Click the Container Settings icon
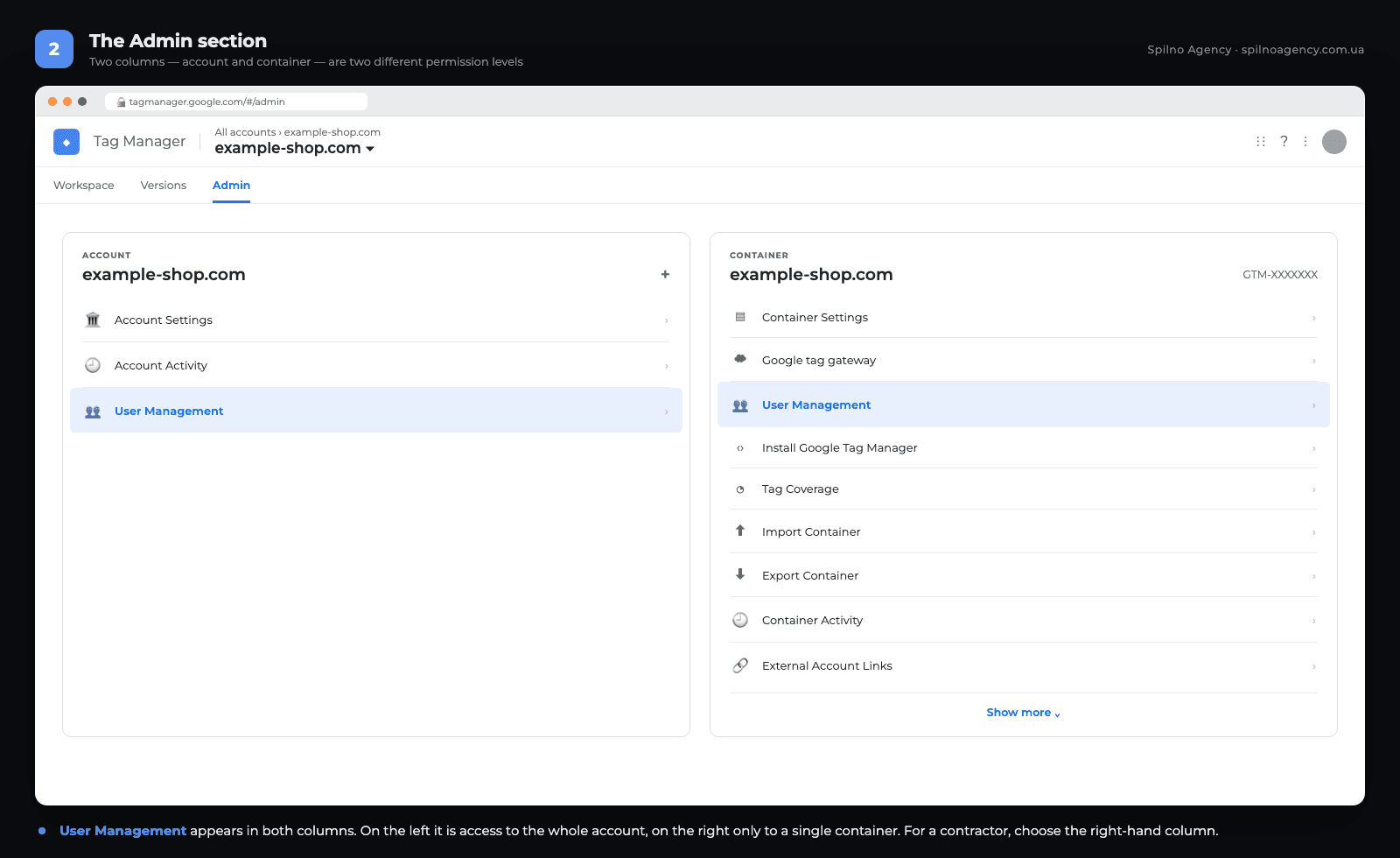 (740, 317)
